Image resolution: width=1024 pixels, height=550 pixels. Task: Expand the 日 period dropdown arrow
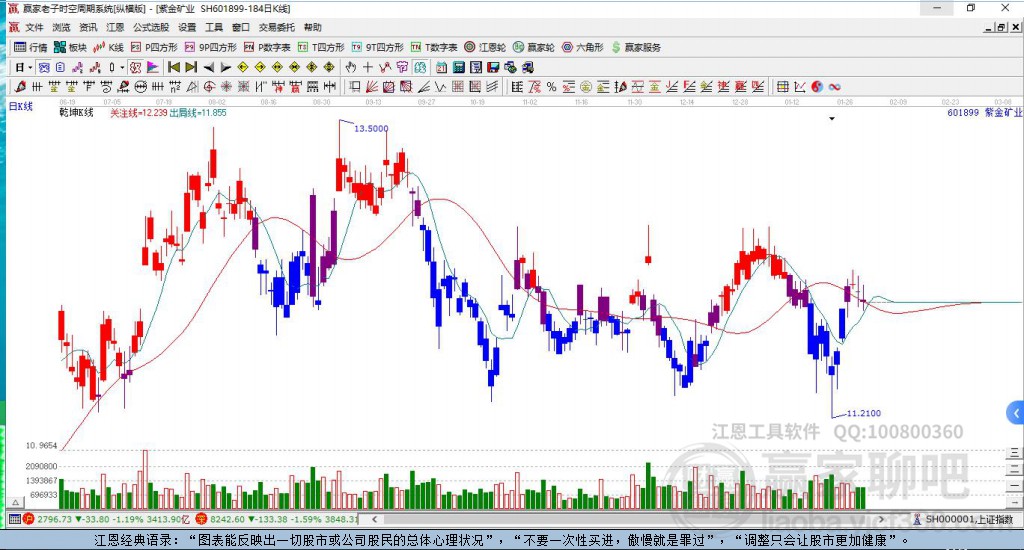[x=30, y=67]
